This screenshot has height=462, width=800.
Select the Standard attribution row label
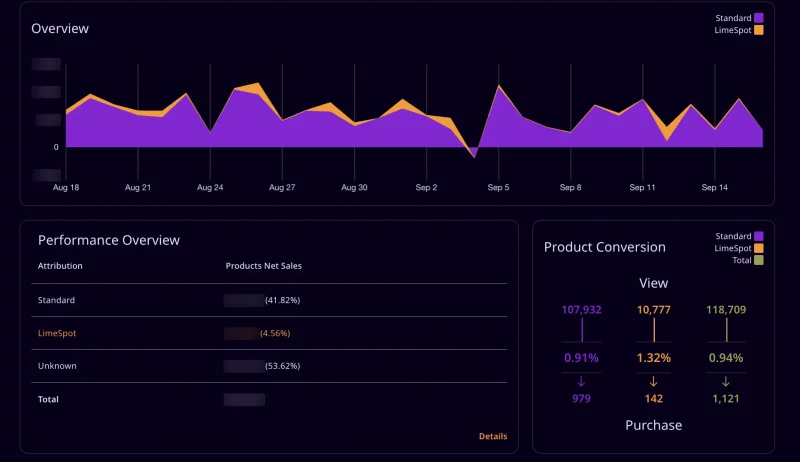pyautogui.click(x=56, y=300)
